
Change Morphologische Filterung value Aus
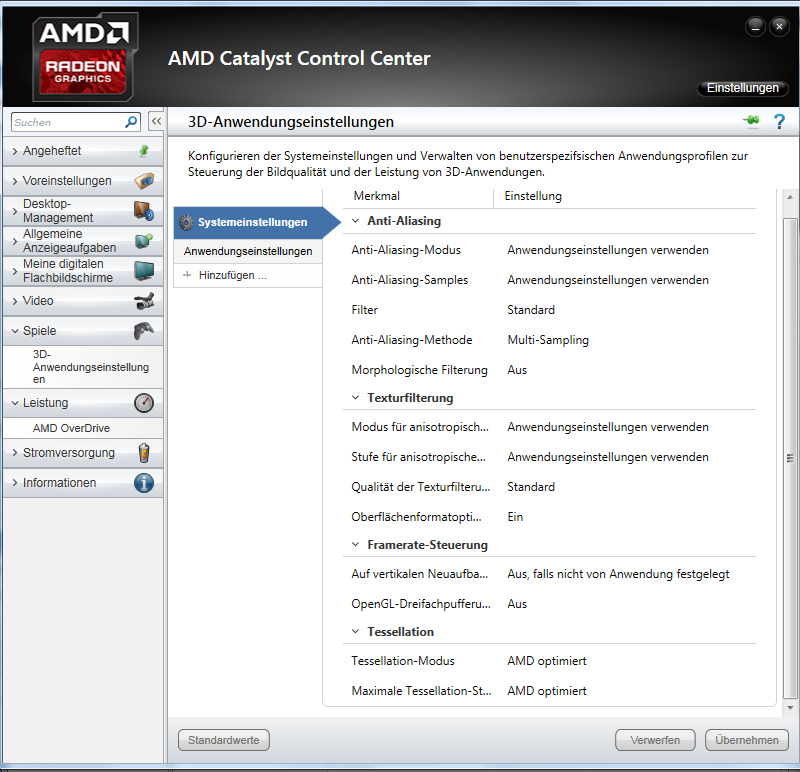click(517, 370)
